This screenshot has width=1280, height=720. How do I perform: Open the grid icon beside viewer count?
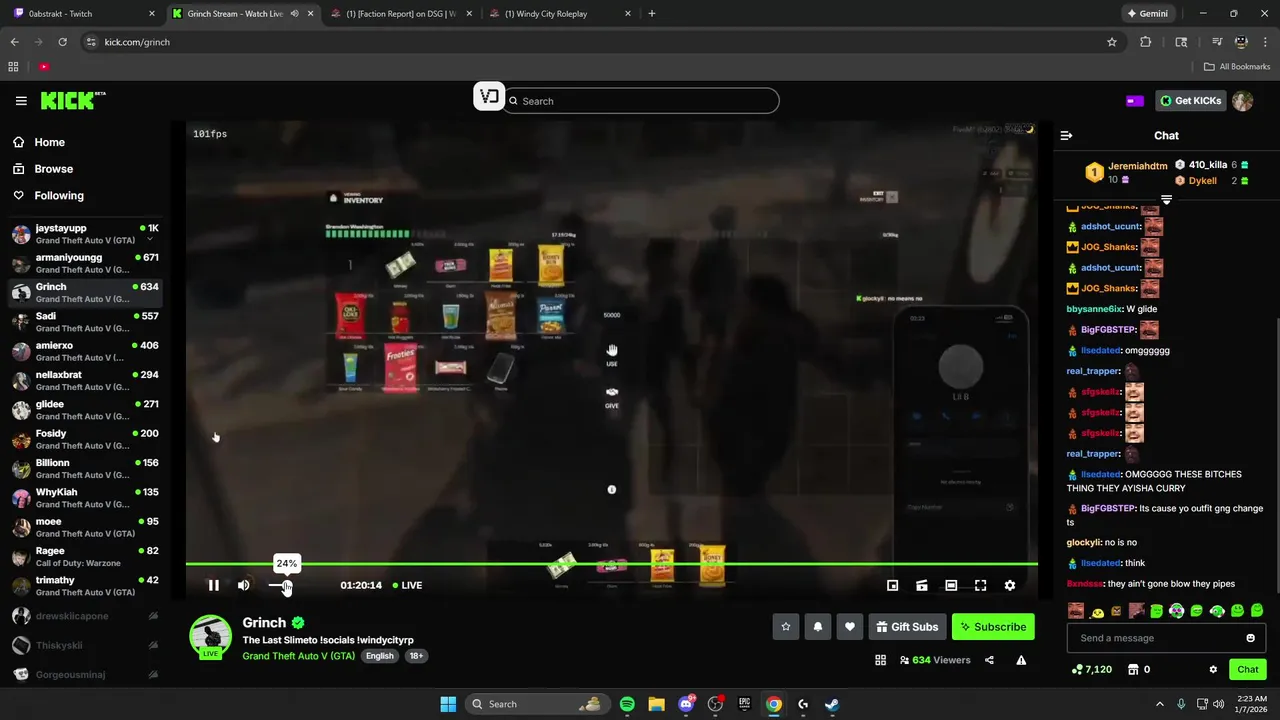point(880,660)
